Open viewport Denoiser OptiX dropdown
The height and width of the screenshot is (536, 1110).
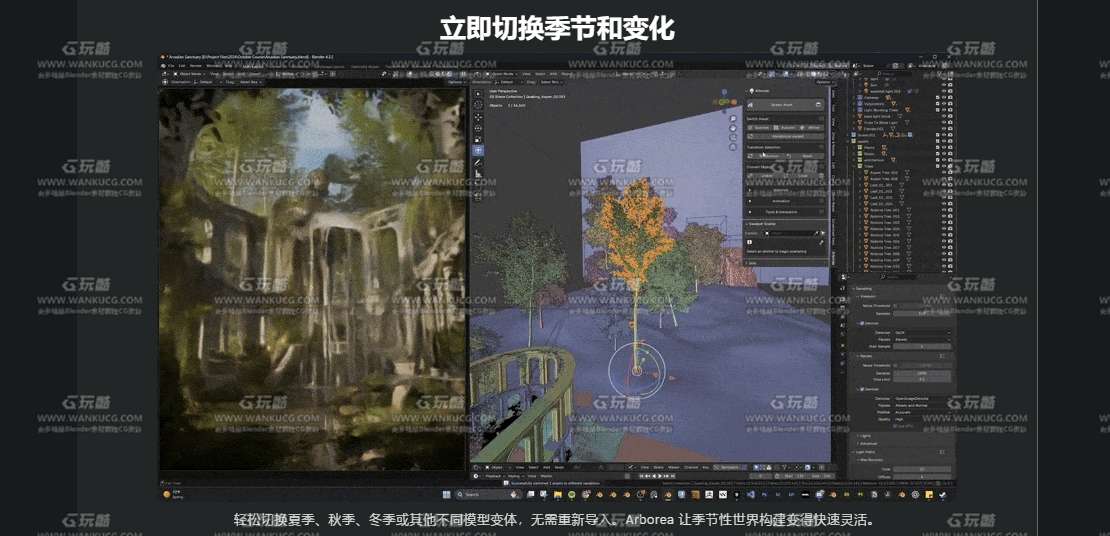pyautogui.click(x=922, y=332)
